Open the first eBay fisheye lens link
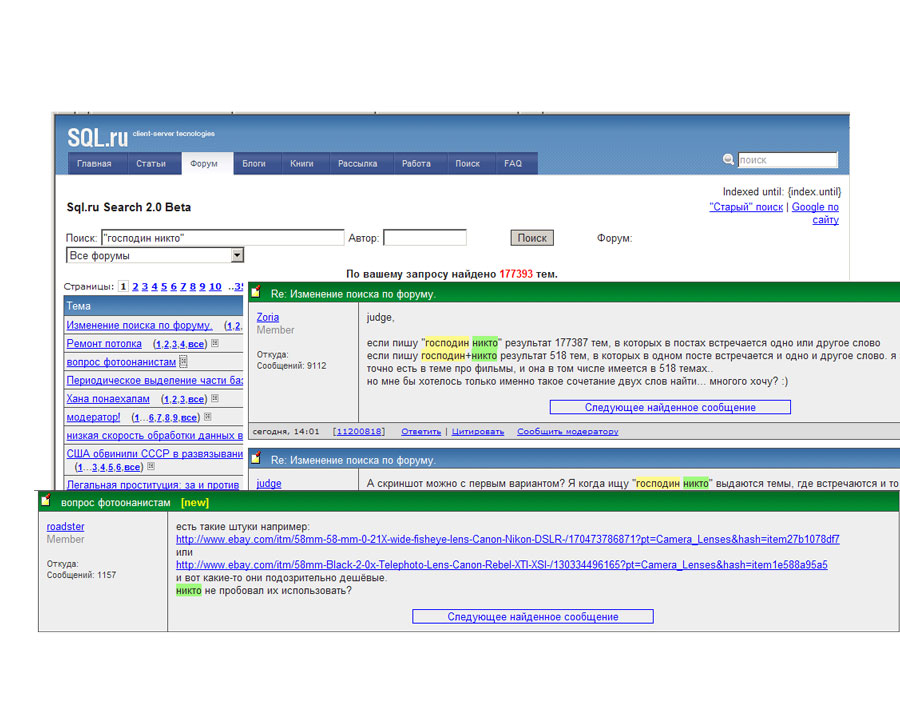Screen dimensions: 900x719 [507, 540]
